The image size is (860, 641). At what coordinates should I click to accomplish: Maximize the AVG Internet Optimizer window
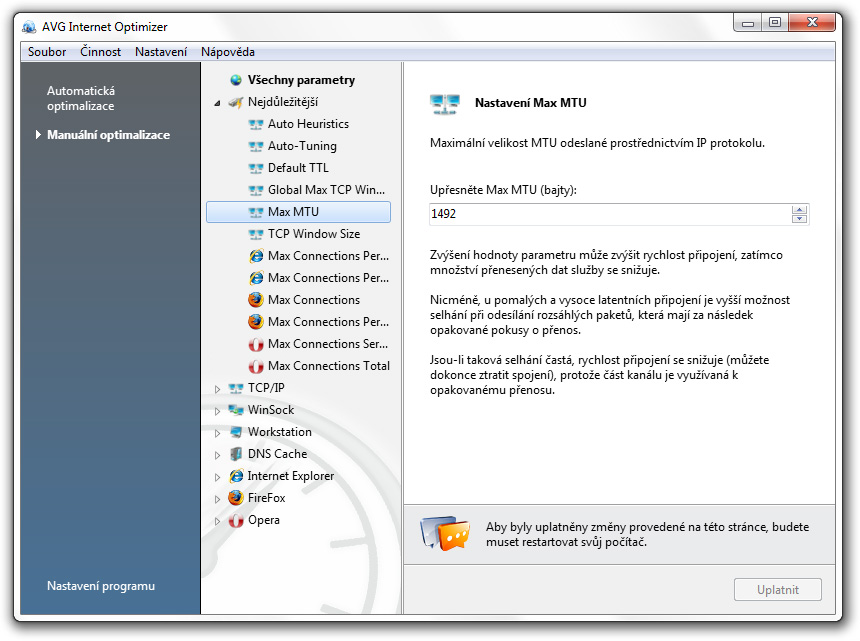774,22
